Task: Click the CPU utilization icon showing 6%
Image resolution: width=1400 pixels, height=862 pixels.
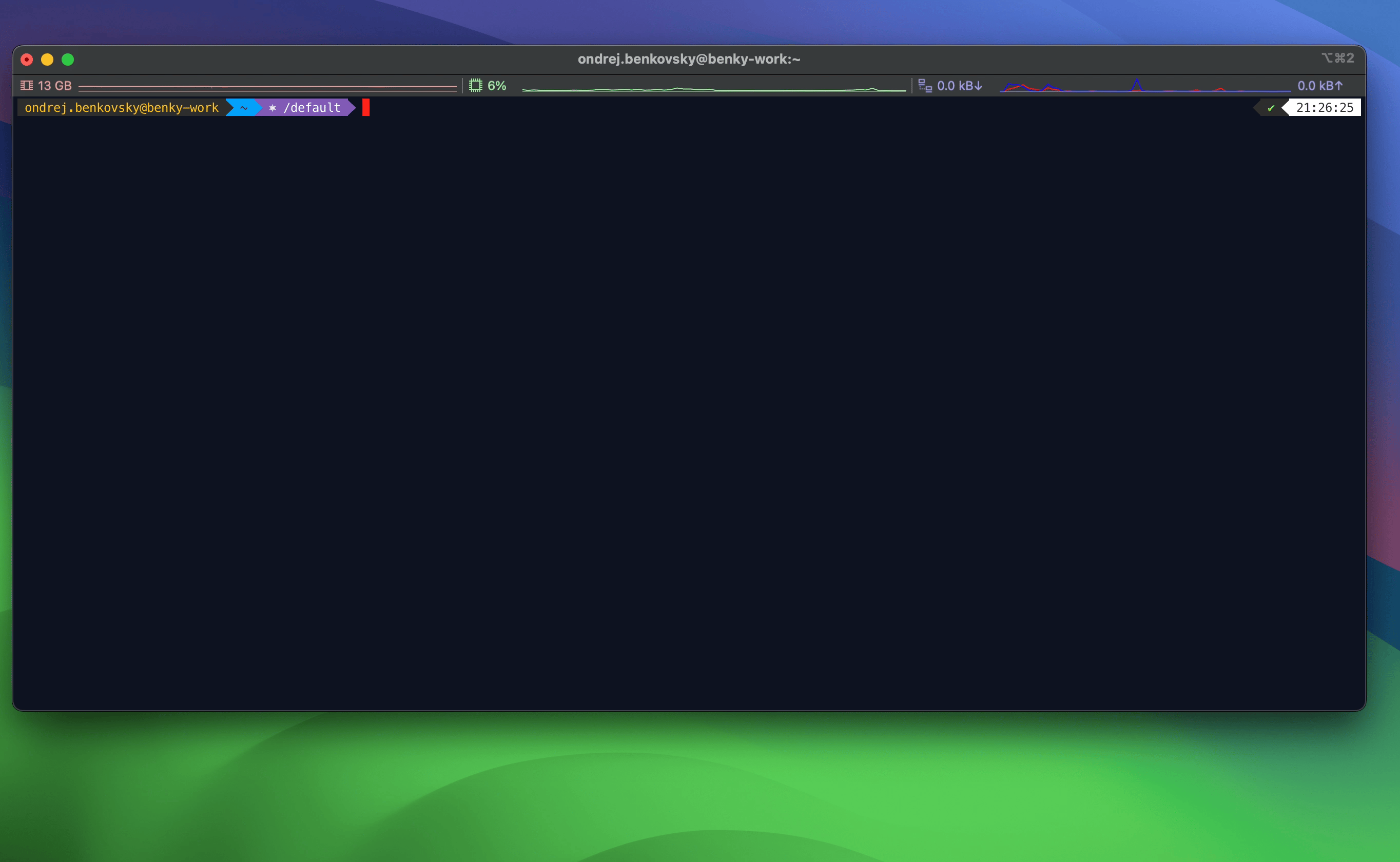Action: click(476, 85)
